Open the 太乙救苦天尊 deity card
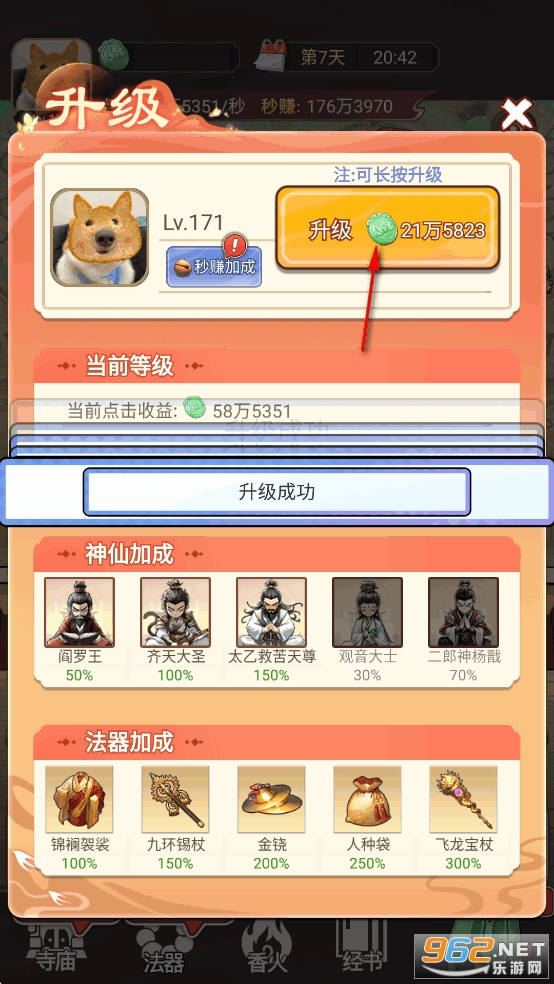The height and width of the screenshot is (984, 554). [271, 612]
